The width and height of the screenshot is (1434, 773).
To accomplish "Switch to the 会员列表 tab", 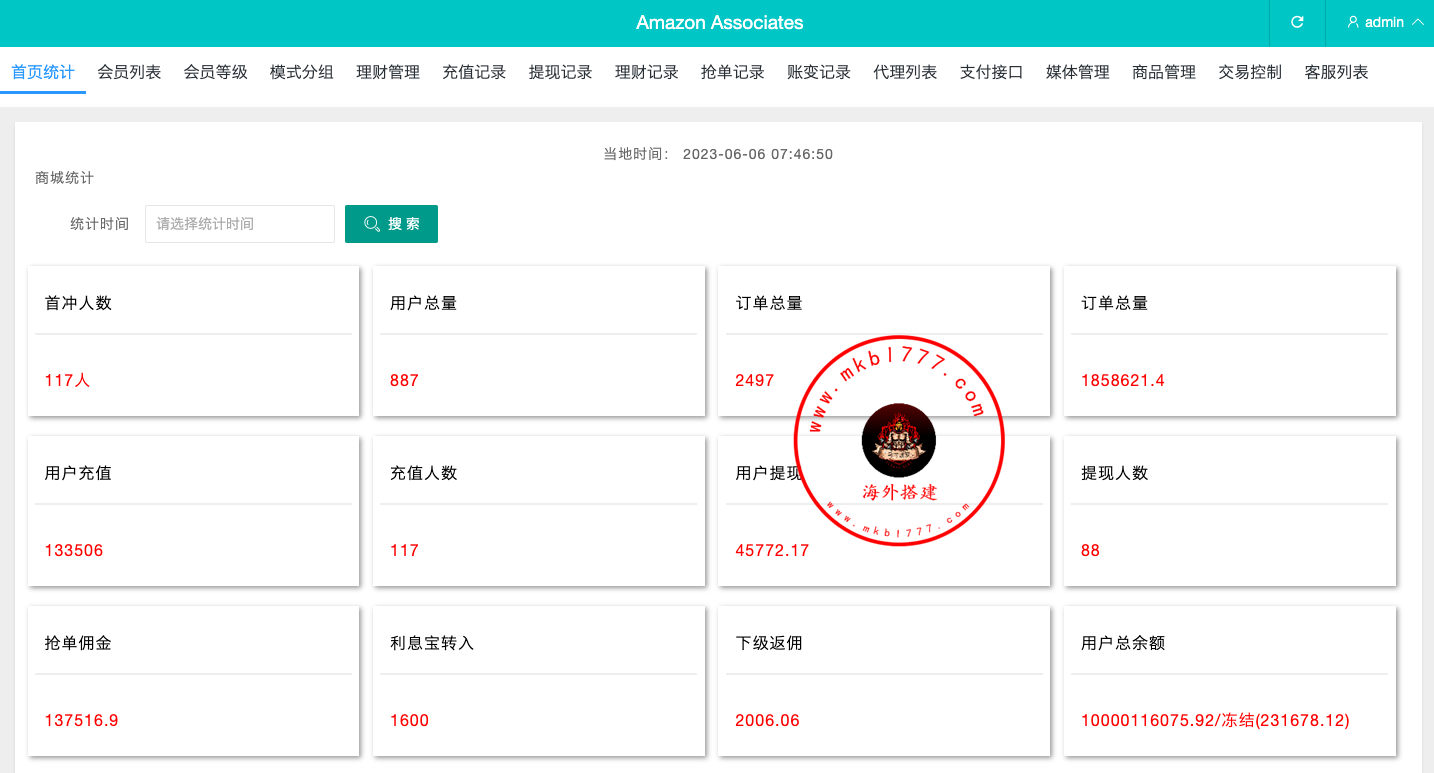I will [x=129, y=72].
